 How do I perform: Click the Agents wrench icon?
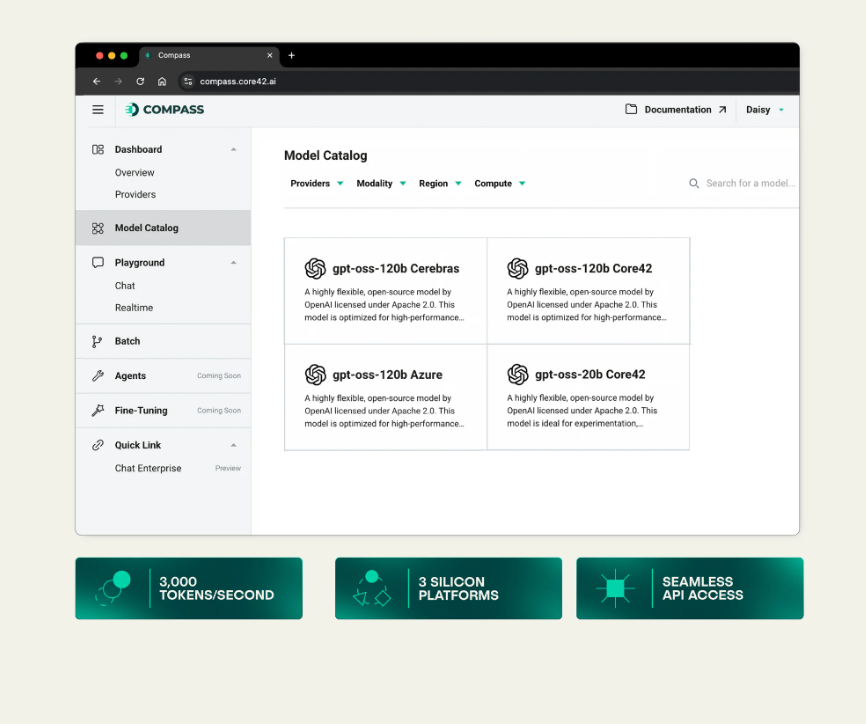click(x=97, y=376)
